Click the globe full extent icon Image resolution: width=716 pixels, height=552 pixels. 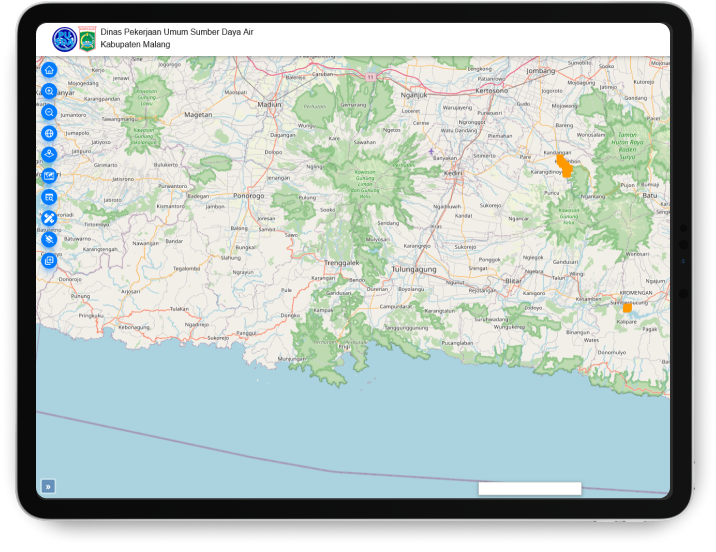click(x=49, y=133)
